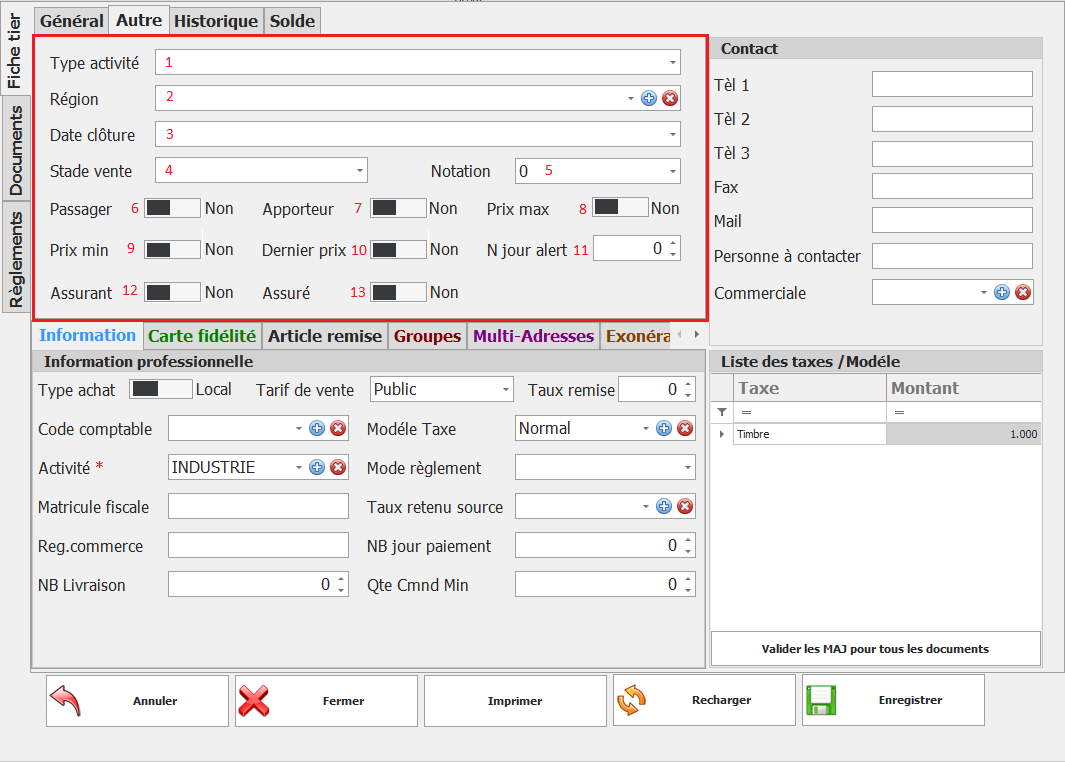Click the red clear icon beside Modèle Taxe

coord(685,429)
